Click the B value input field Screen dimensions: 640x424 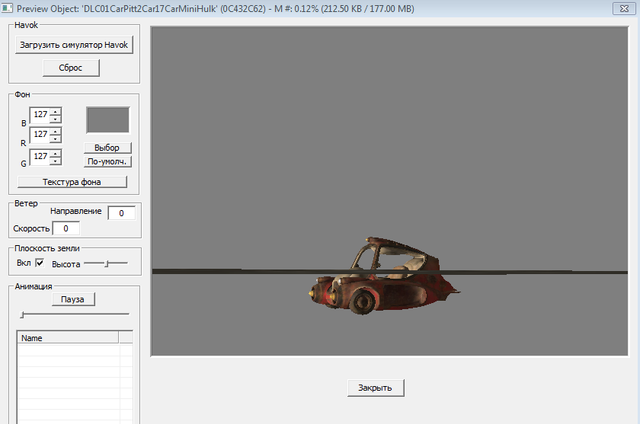(x=40, y=115)
